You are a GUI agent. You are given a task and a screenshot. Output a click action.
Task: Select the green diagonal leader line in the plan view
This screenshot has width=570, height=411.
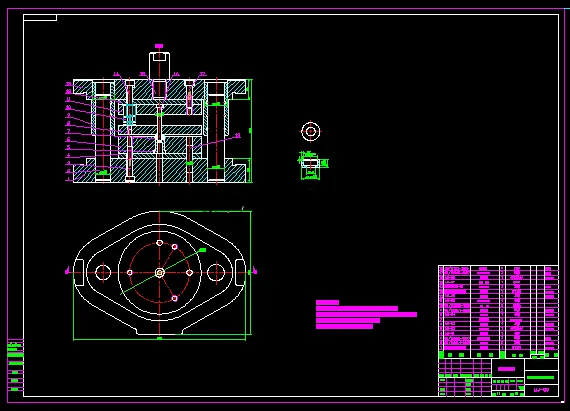coord(163,271)
